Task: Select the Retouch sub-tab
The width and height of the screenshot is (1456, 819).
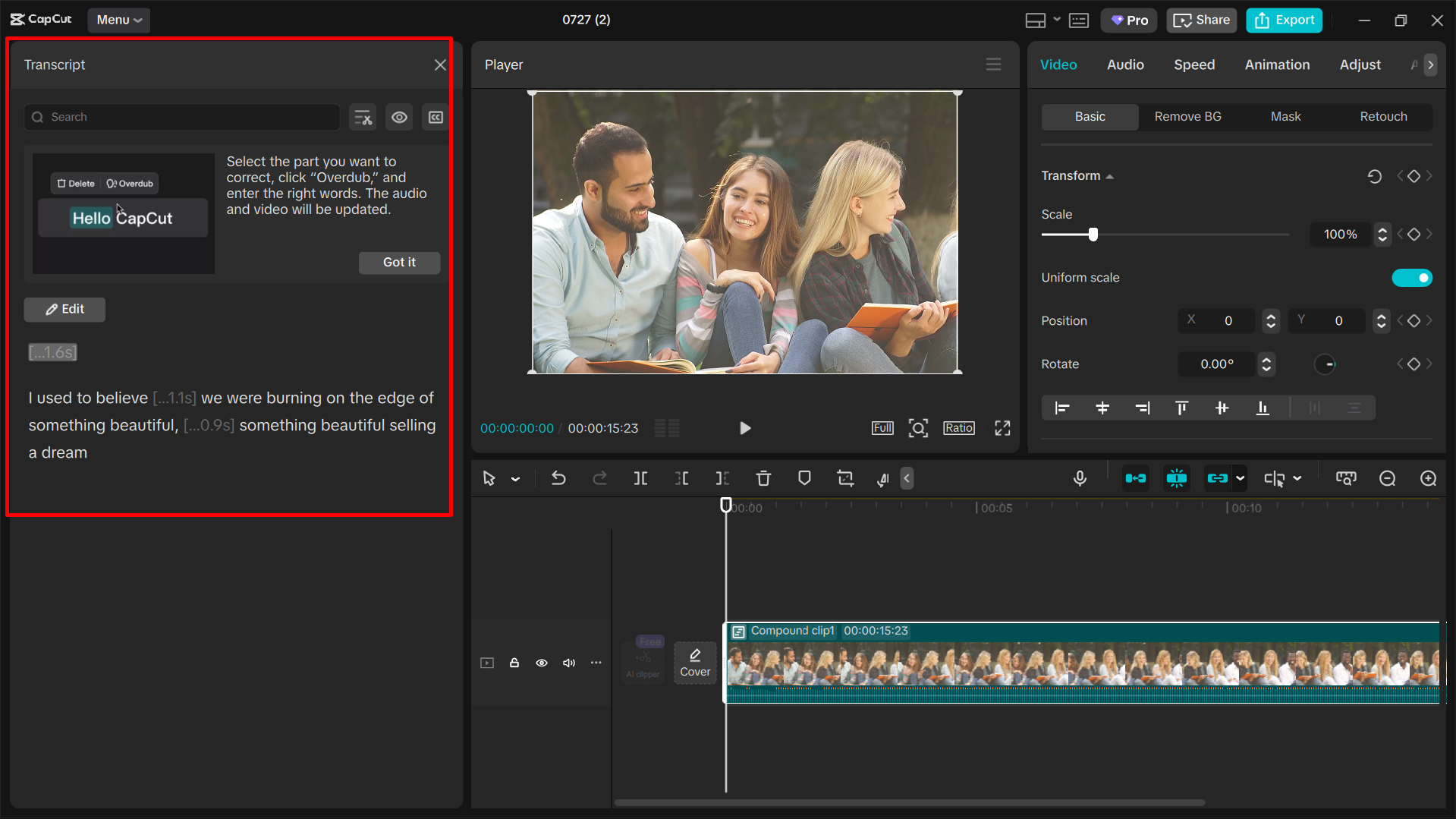Action: pyautogui.click(x=1383, y=117)
